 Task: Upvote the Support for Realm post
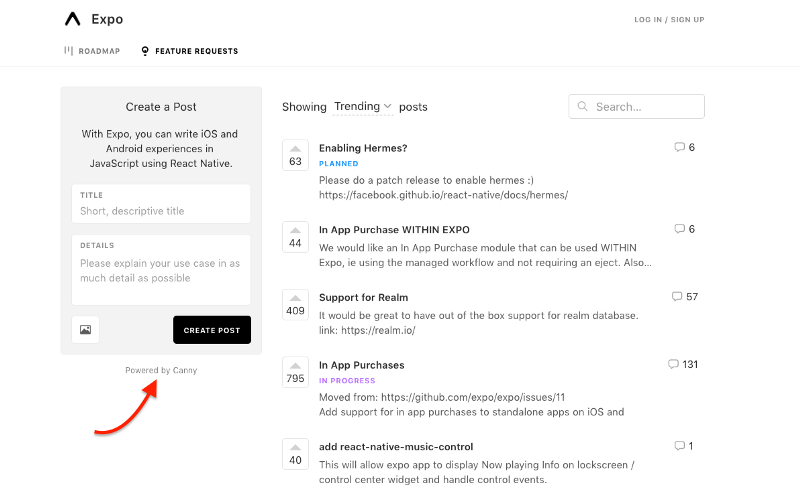(x=295, y=298)
